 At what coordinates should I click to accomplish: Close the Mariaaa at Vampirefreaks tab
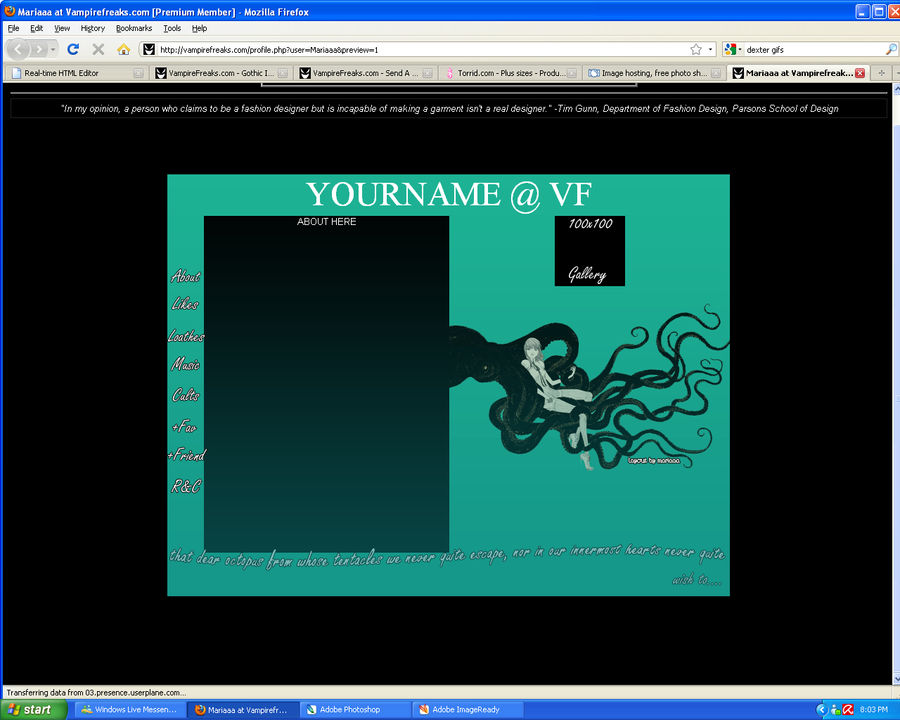(x=860, y=73)
